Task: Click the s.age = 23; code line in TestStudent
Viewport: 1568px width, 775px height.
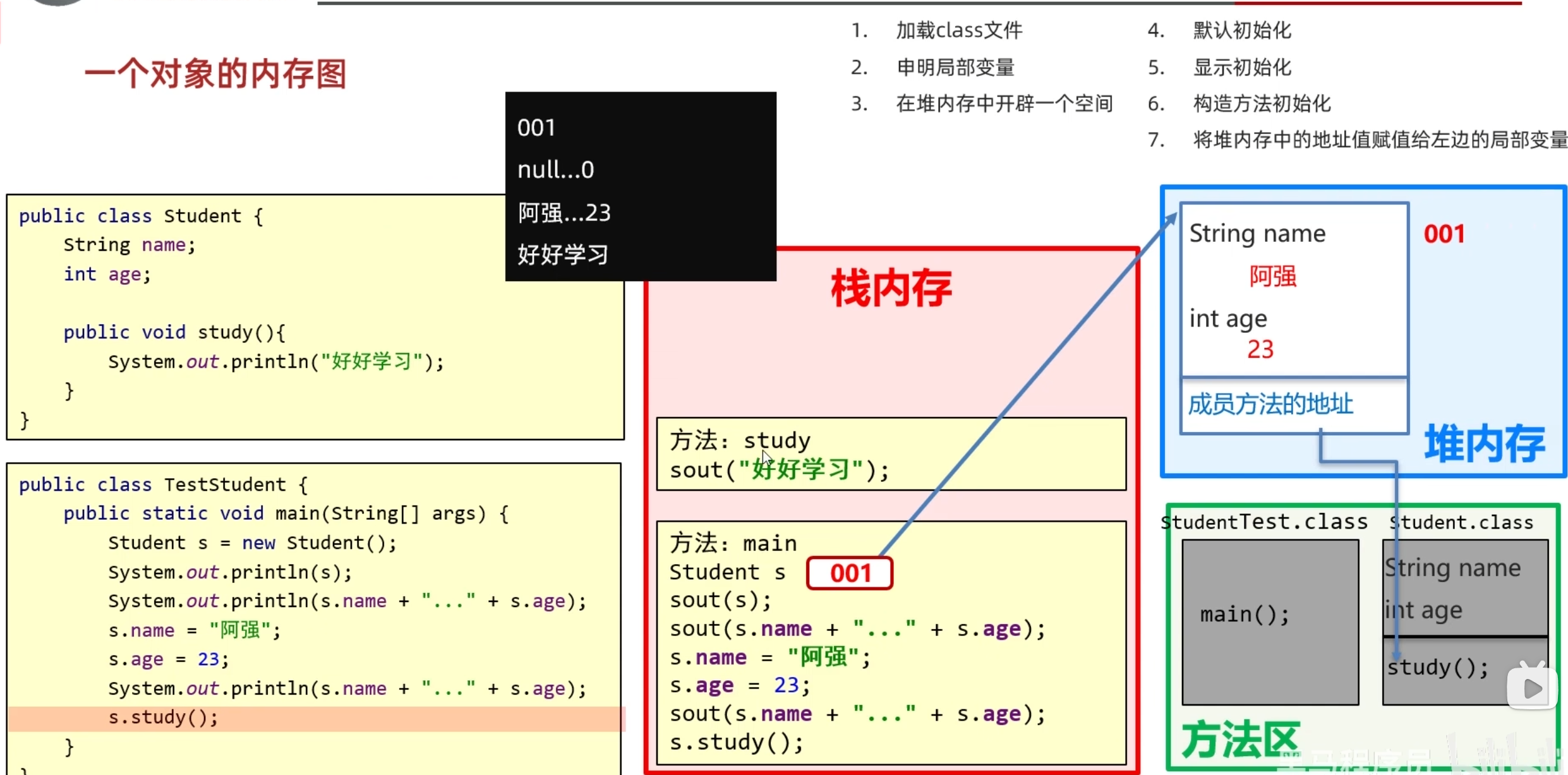Action: click(169, 659)
